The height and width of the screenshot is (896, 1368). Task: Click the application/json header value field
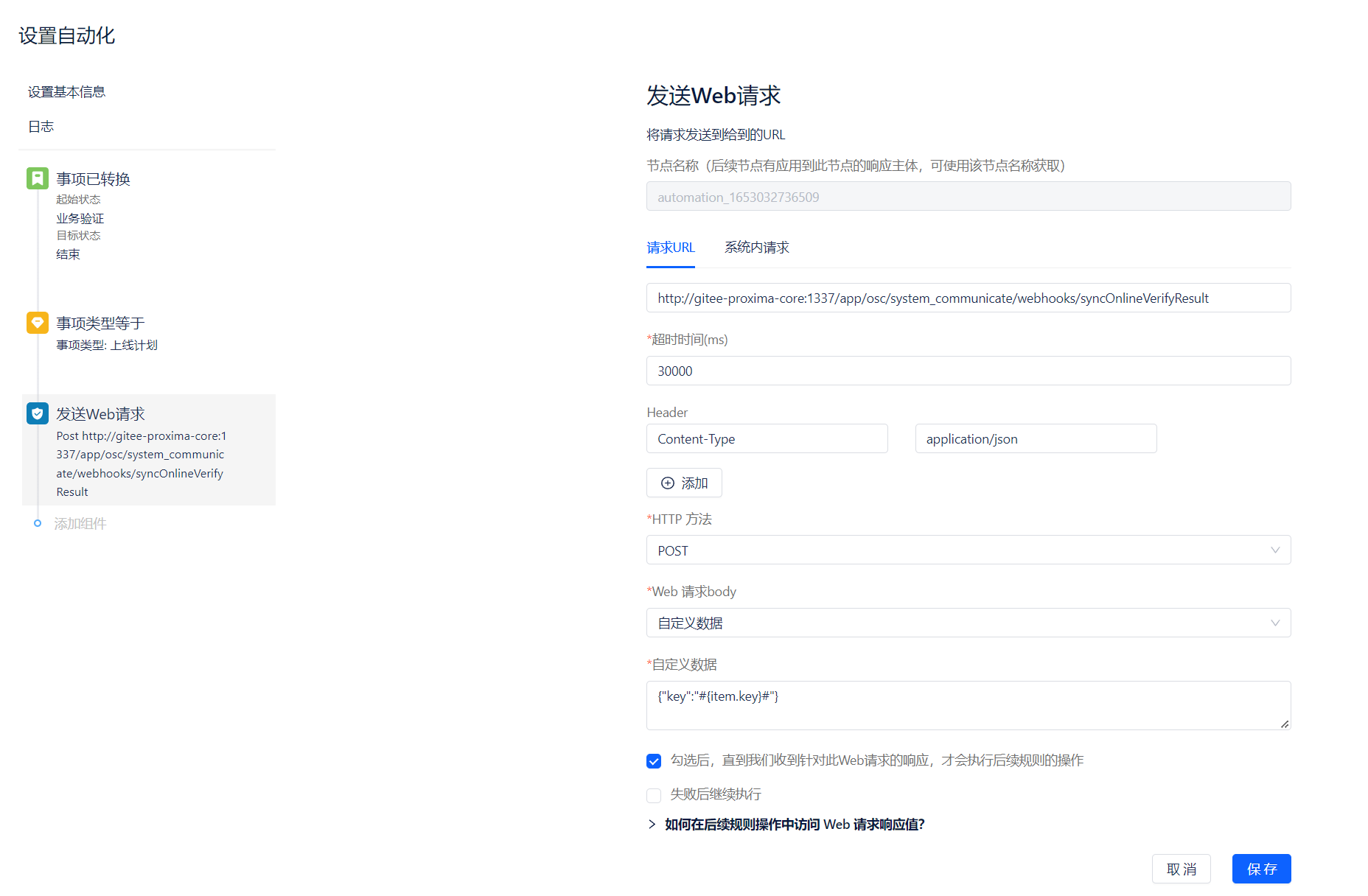tap(1036, 438)
